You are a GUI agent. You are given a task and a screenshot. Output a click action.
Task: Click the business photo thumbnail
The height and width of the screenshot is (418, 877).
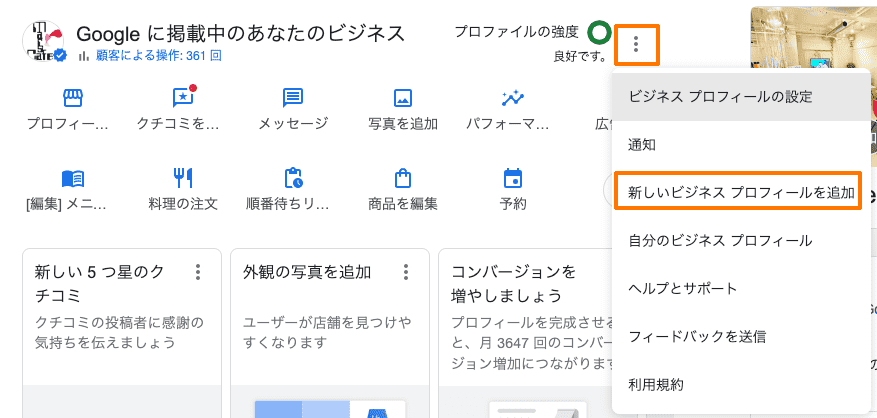pos(813,40)
